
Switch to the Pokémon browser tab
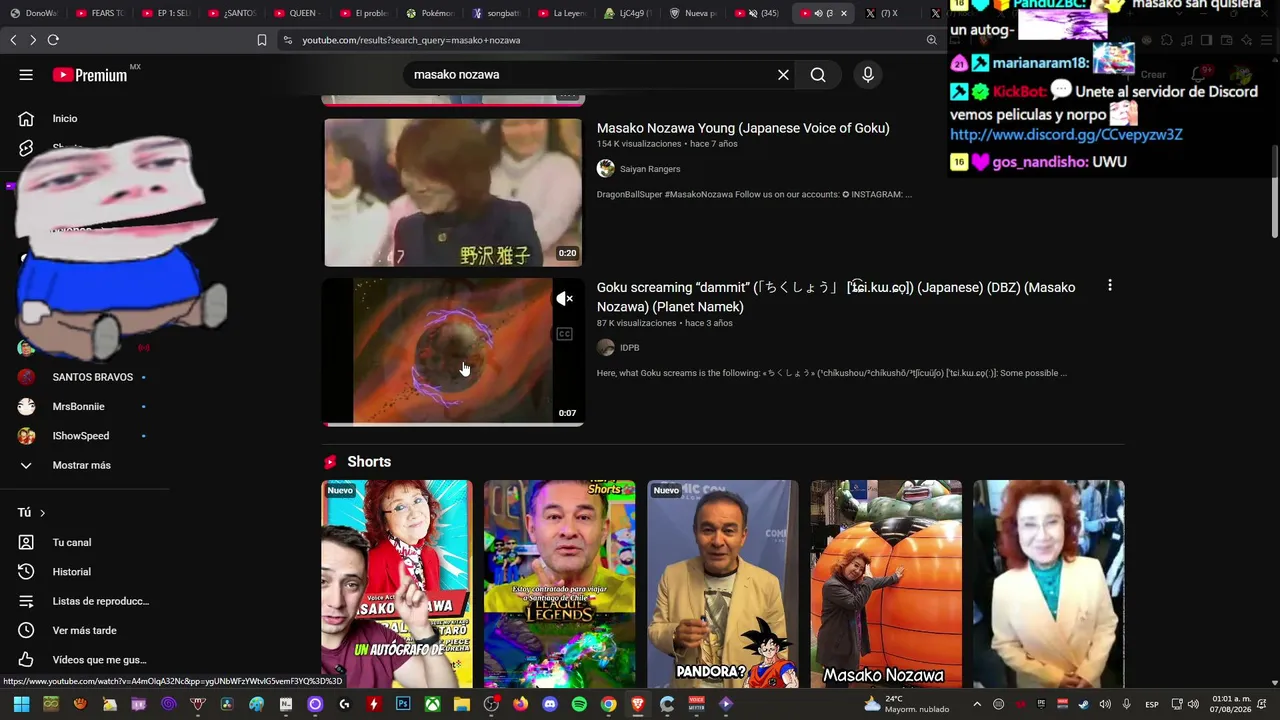click(430, 13)
